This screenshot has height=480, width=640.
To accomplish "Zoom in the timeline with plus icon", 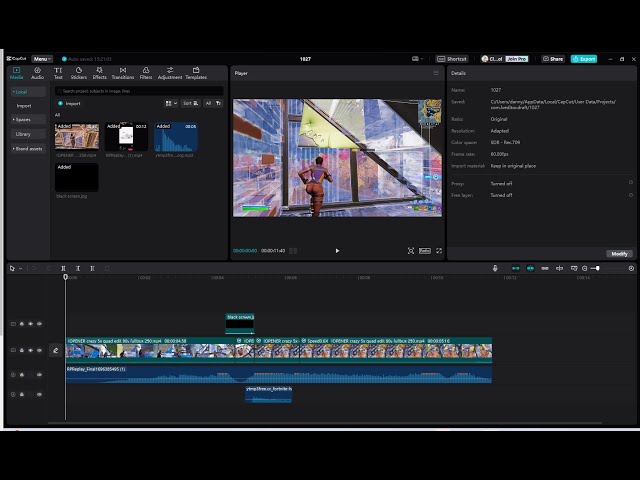I will pos(631,268).
